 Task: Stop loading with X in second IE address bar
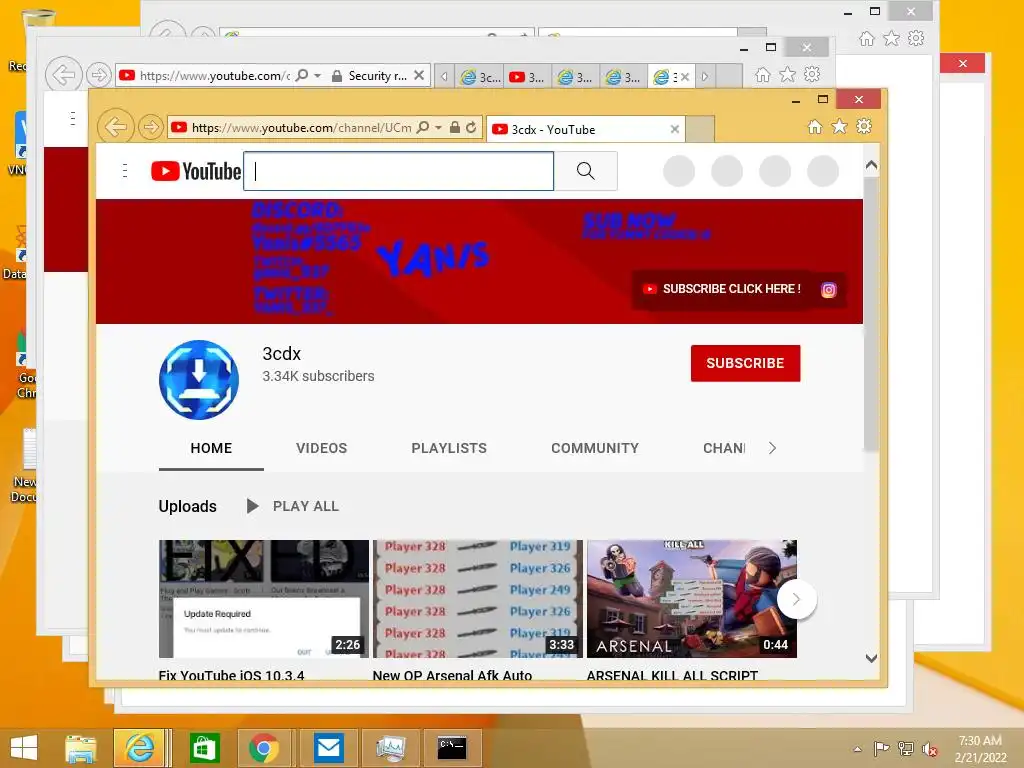419,75
